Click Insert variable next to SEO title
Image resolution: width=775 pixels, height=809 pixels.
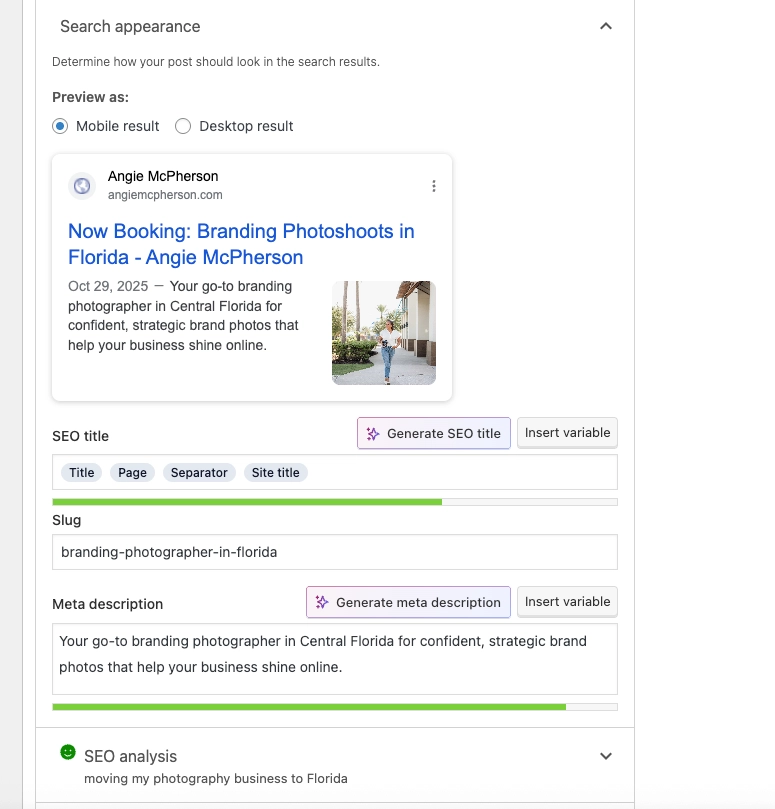click(x=567, y=433)
